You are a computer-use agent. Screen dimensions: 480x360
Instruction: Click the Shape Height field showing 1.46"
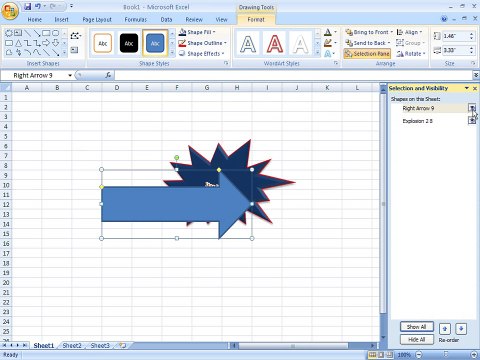[455, 36]
